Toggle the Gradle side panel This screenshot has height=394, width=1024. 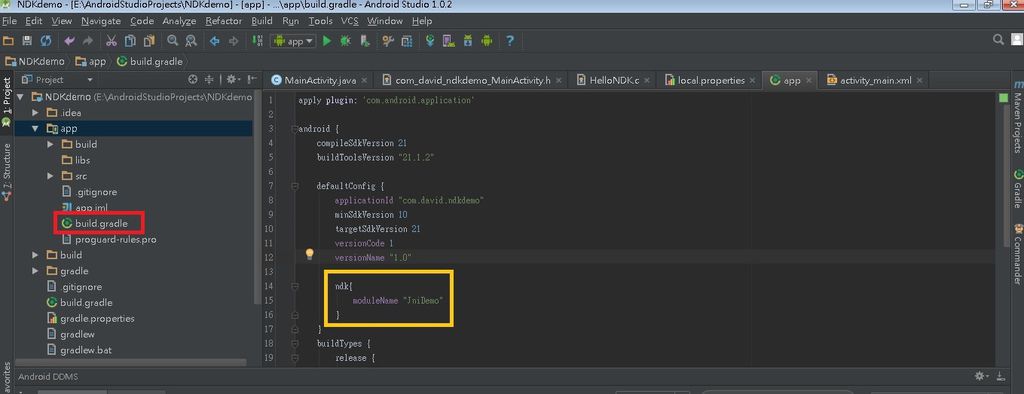point(1017,189)
